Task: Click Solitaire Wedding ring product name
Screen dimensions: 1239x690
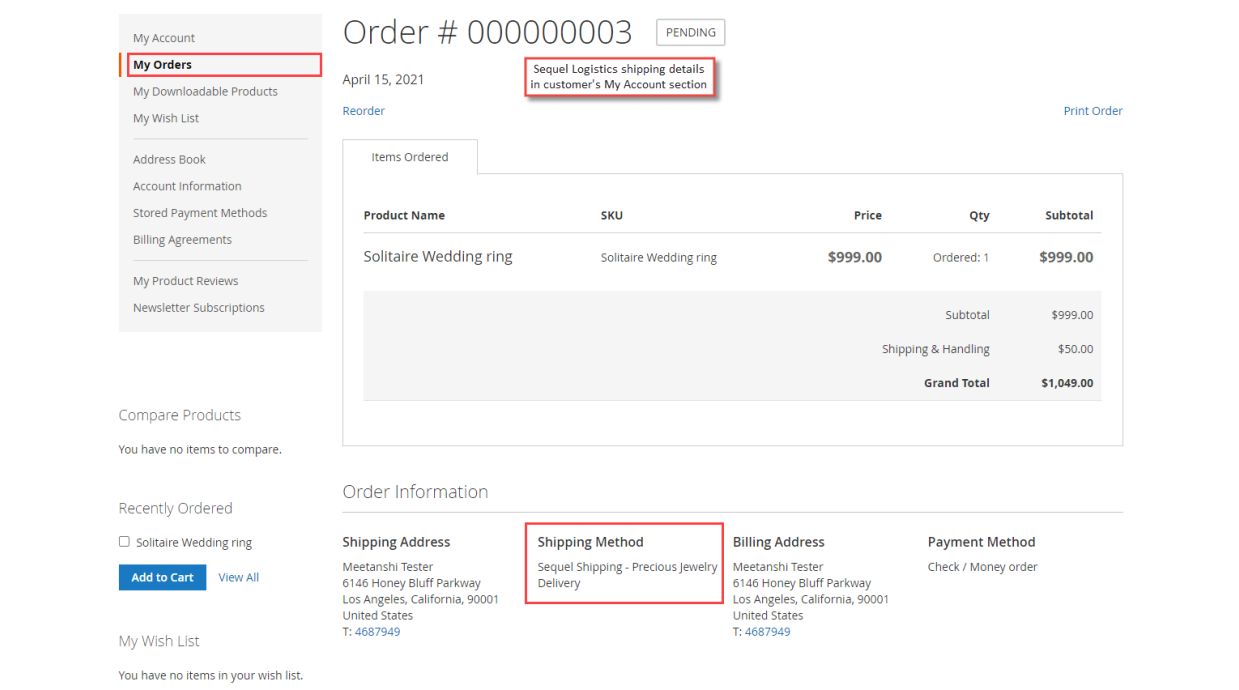Action: click(437, 257)
